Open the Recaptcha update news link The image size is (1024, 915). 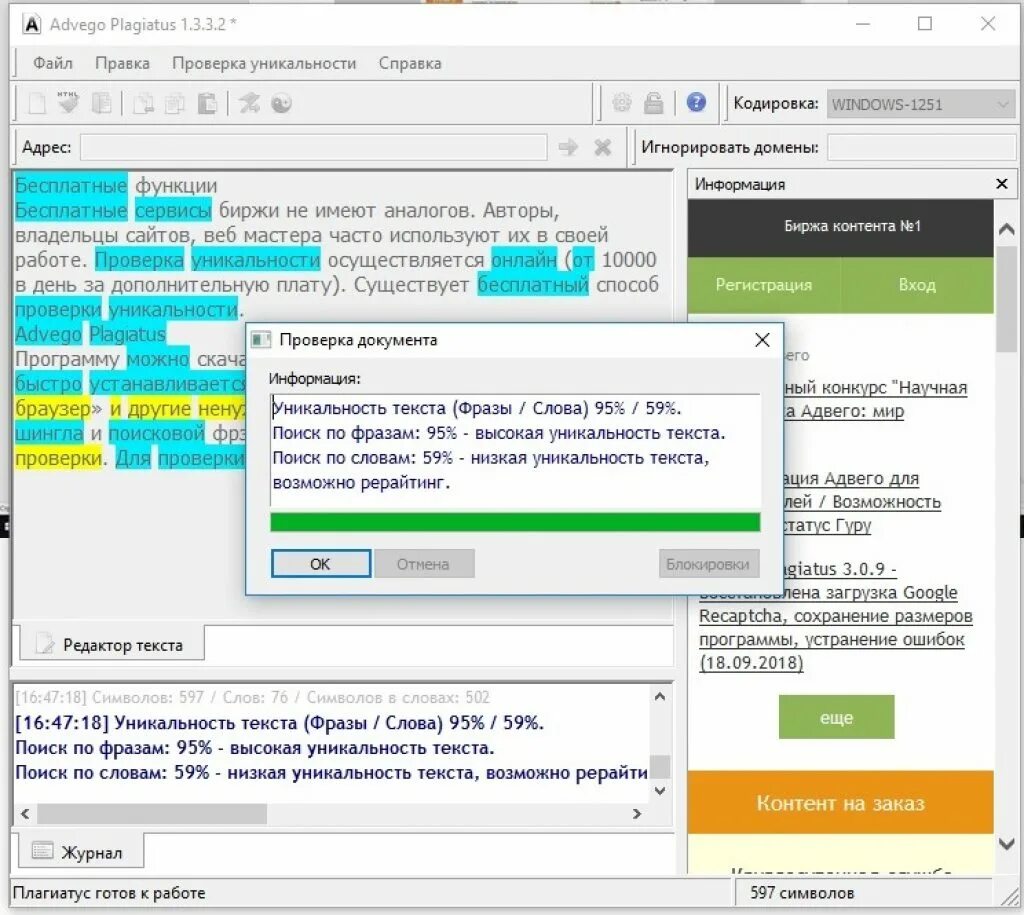pyautogui.click(x=835, y=616)
